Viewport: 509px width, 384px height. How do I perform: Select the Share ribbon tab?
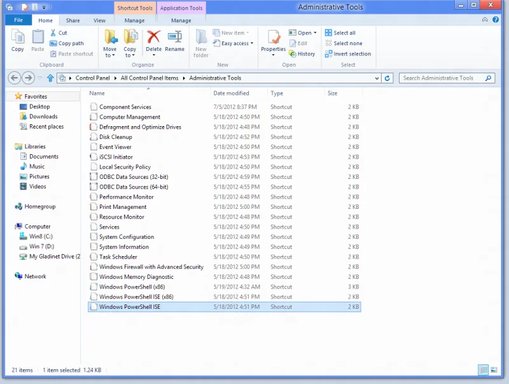73,20
